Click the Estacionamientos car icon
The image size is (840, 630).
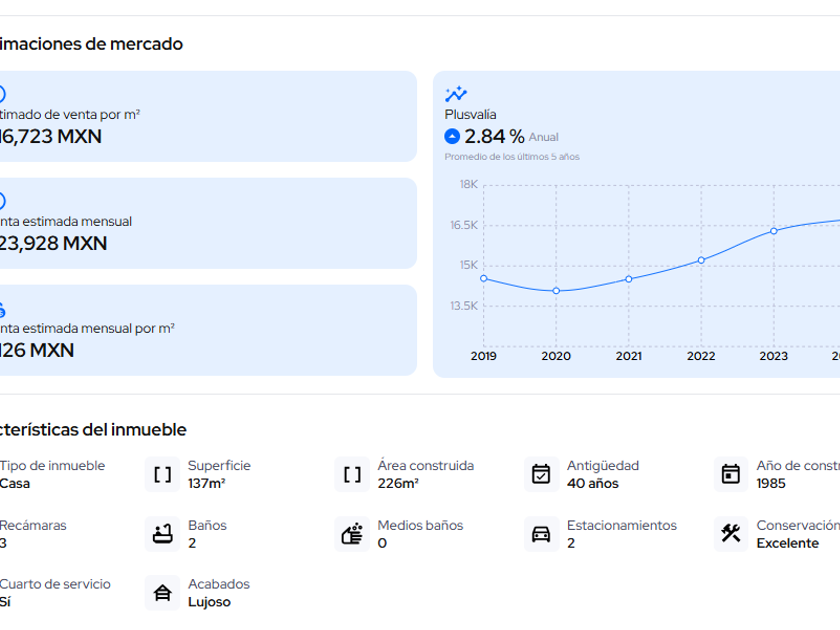click(x=541, y=534)
